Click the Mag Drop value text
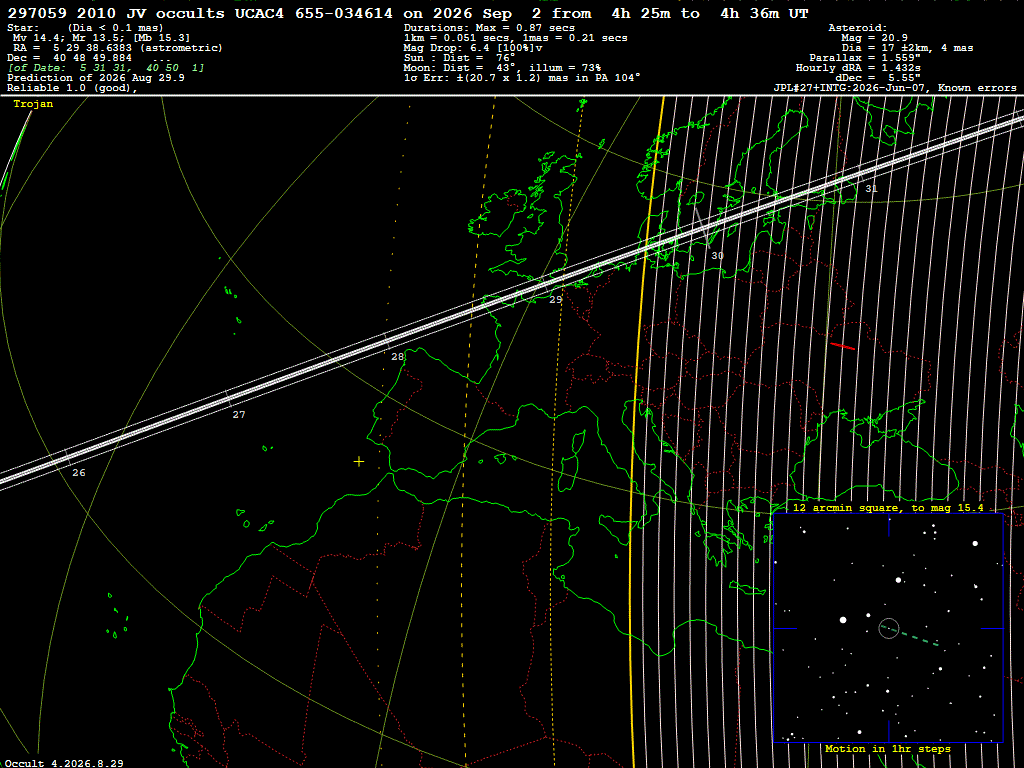 [473, 48]
